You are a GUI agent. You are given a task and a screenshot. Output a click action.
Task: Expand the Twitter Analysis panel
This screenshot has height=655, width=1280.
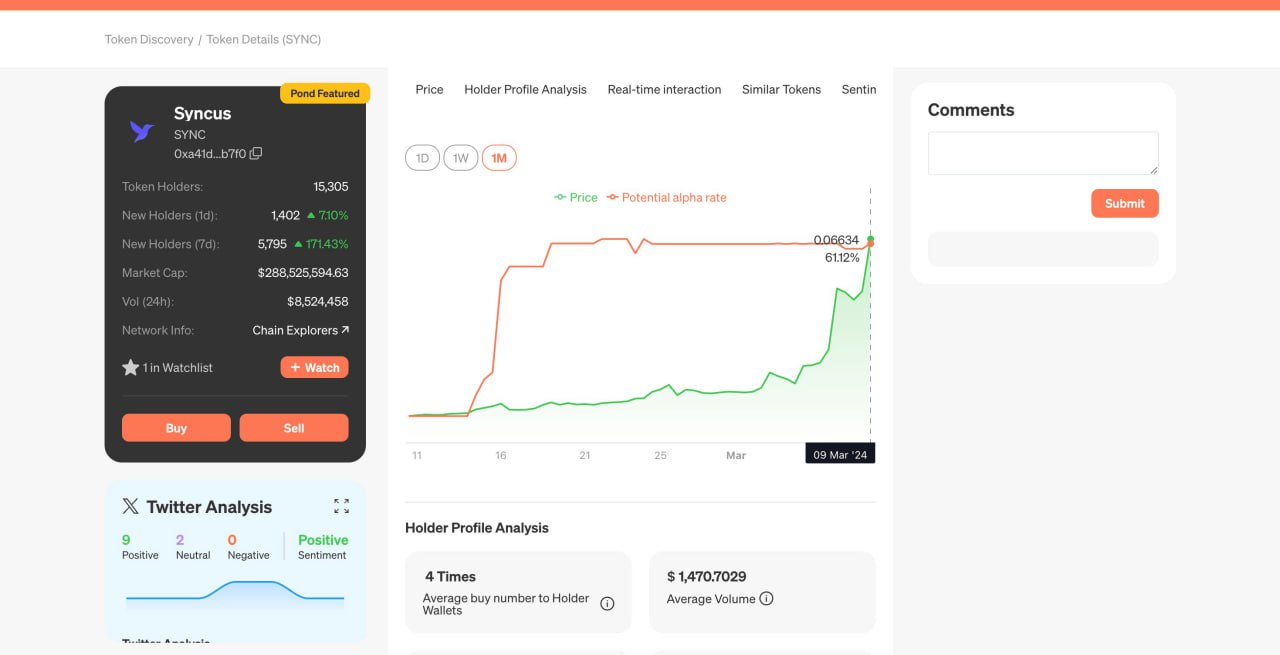click(x=341, y=506)
